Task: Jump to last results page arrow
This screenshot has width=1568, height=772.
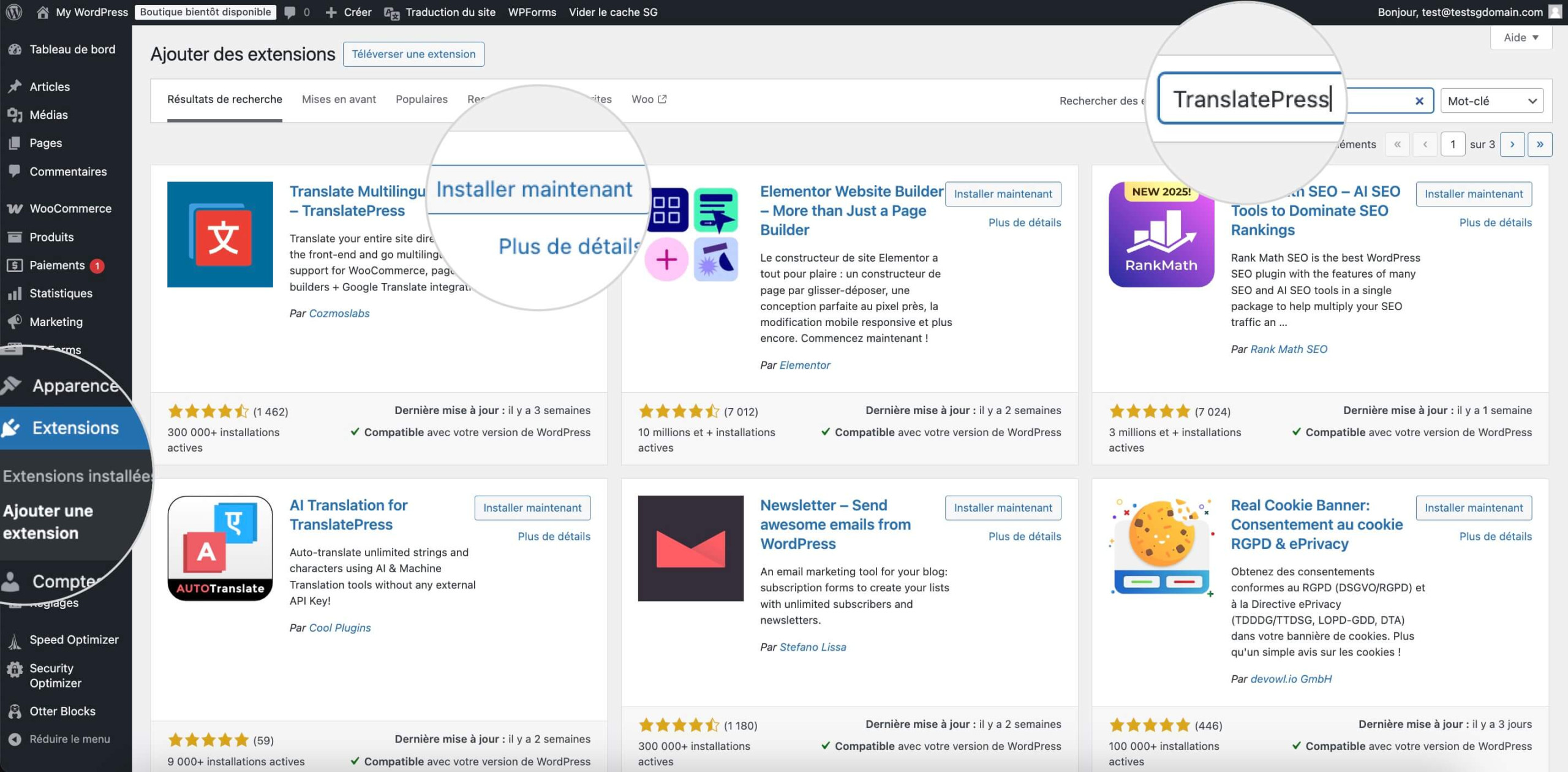Action: (1539, 145)
